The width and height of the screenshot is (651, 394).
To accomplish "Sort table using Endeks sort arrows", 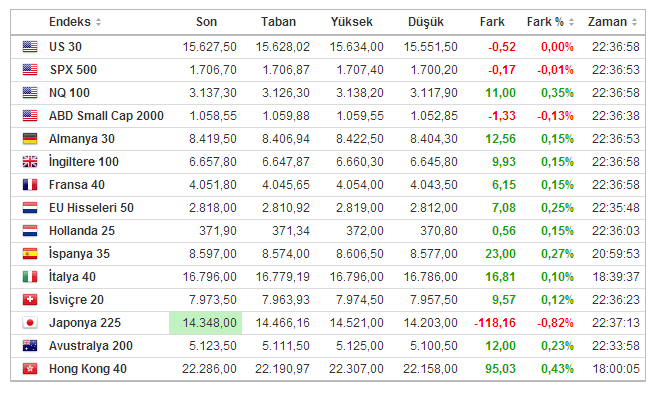I will point(98,22).
